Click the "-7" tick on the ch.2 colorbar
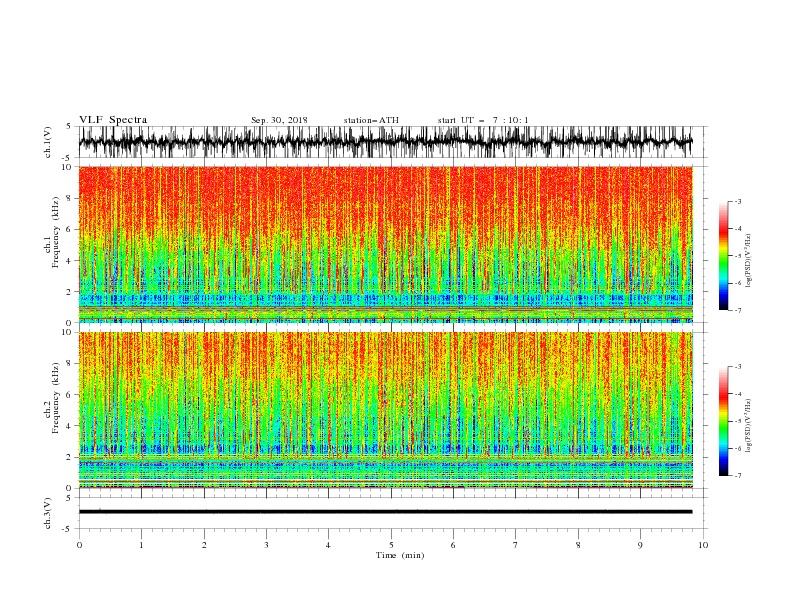792x612 pixels. click(x=737, y=476)
